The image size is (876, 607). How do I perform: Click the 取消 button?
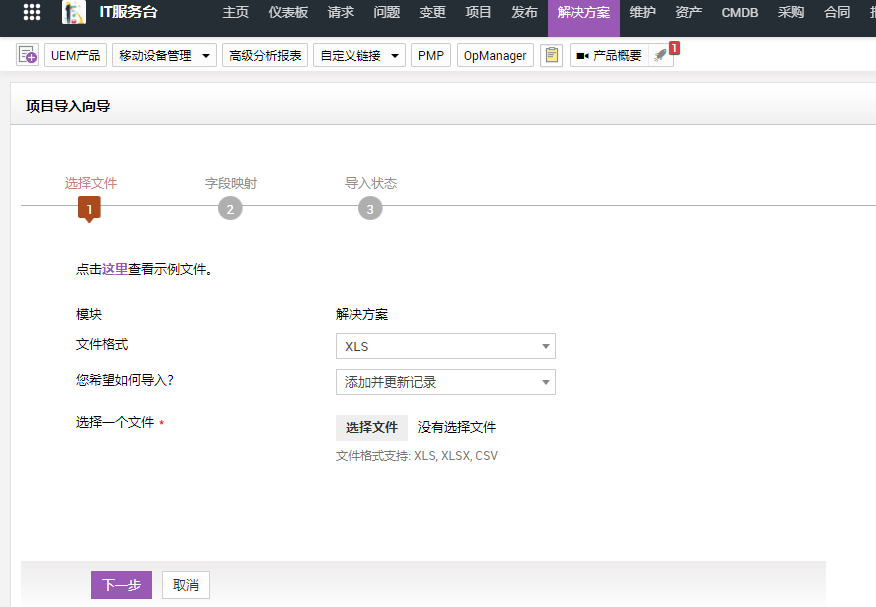click(186, 585)
